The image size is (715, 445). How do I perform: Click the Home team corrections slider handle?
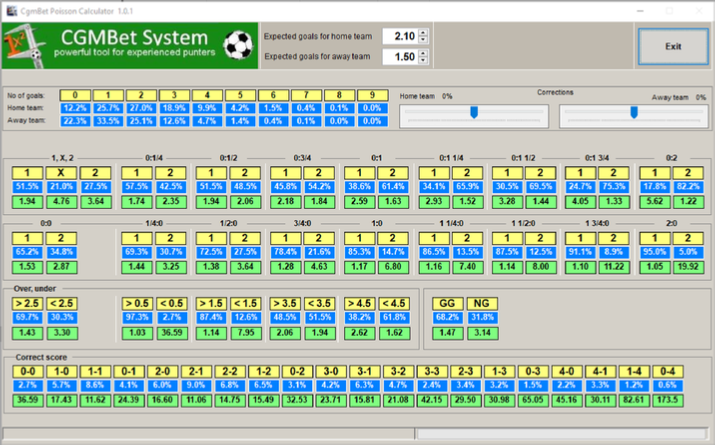[x=474, y=112]
